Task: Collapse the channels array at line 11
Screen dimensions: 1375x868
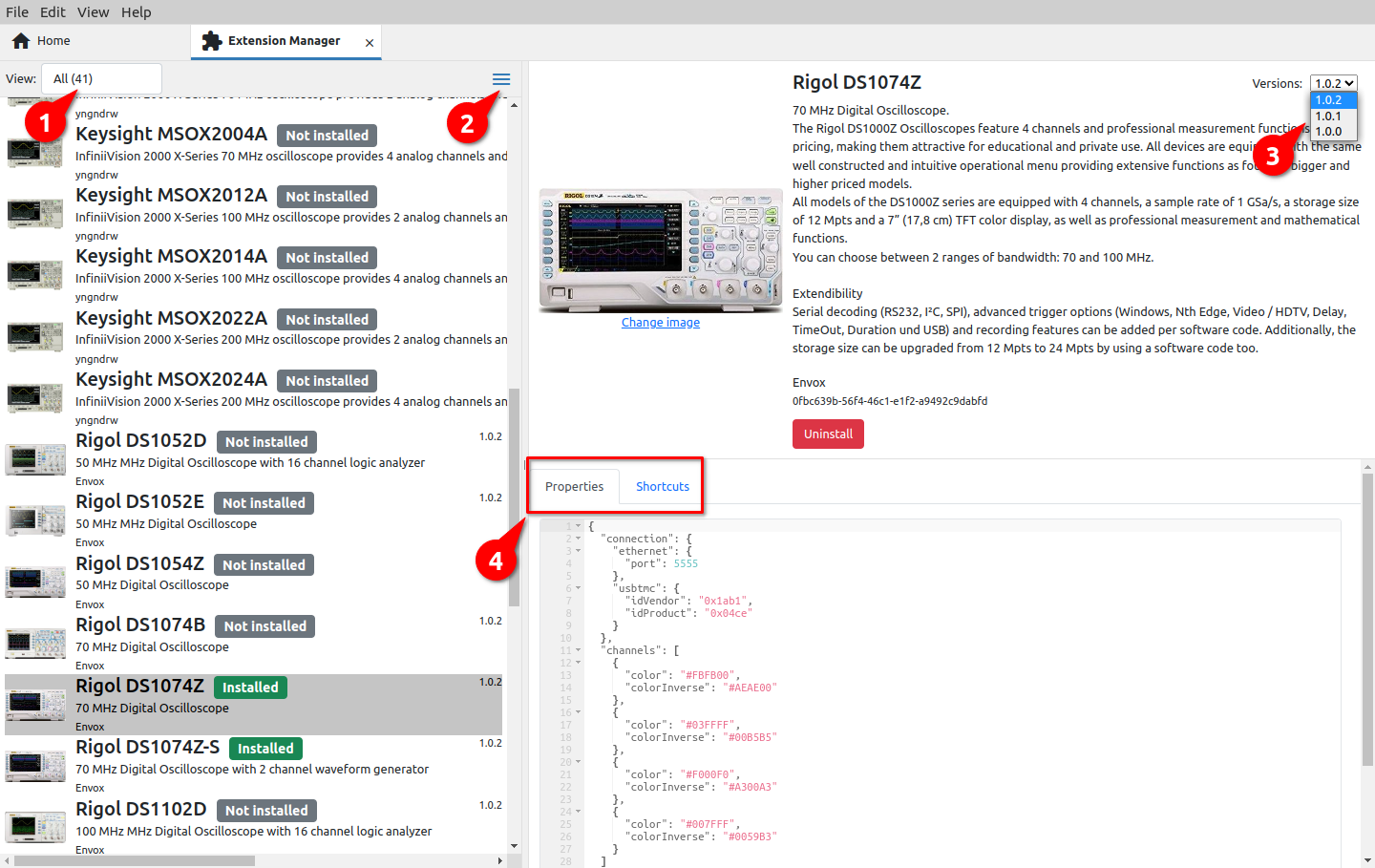Action: 578,650
